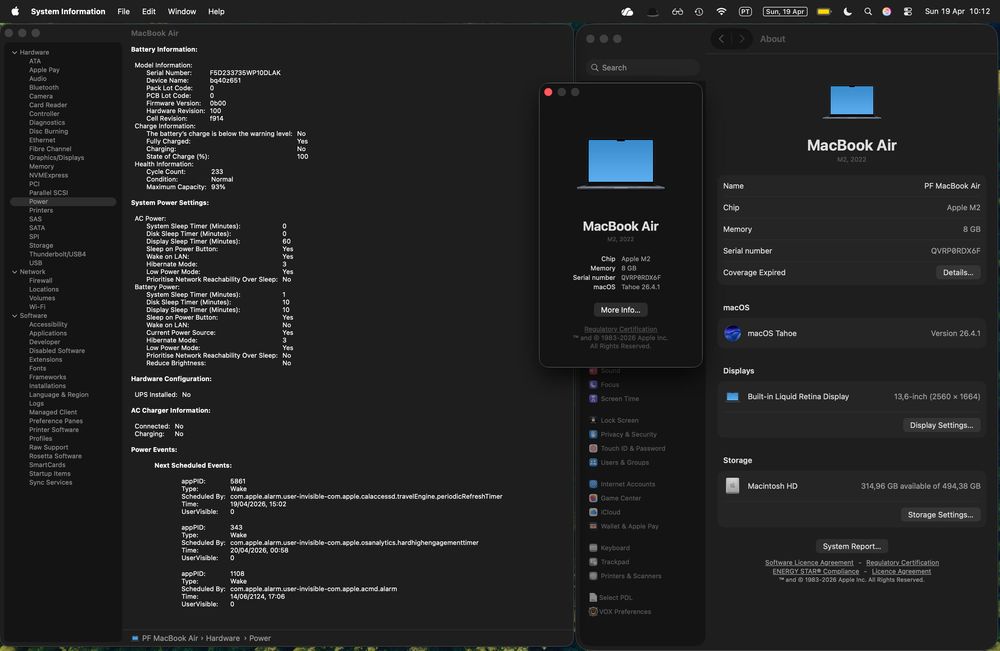Open iCloud sidebar icon in Settings

(593, 512)
